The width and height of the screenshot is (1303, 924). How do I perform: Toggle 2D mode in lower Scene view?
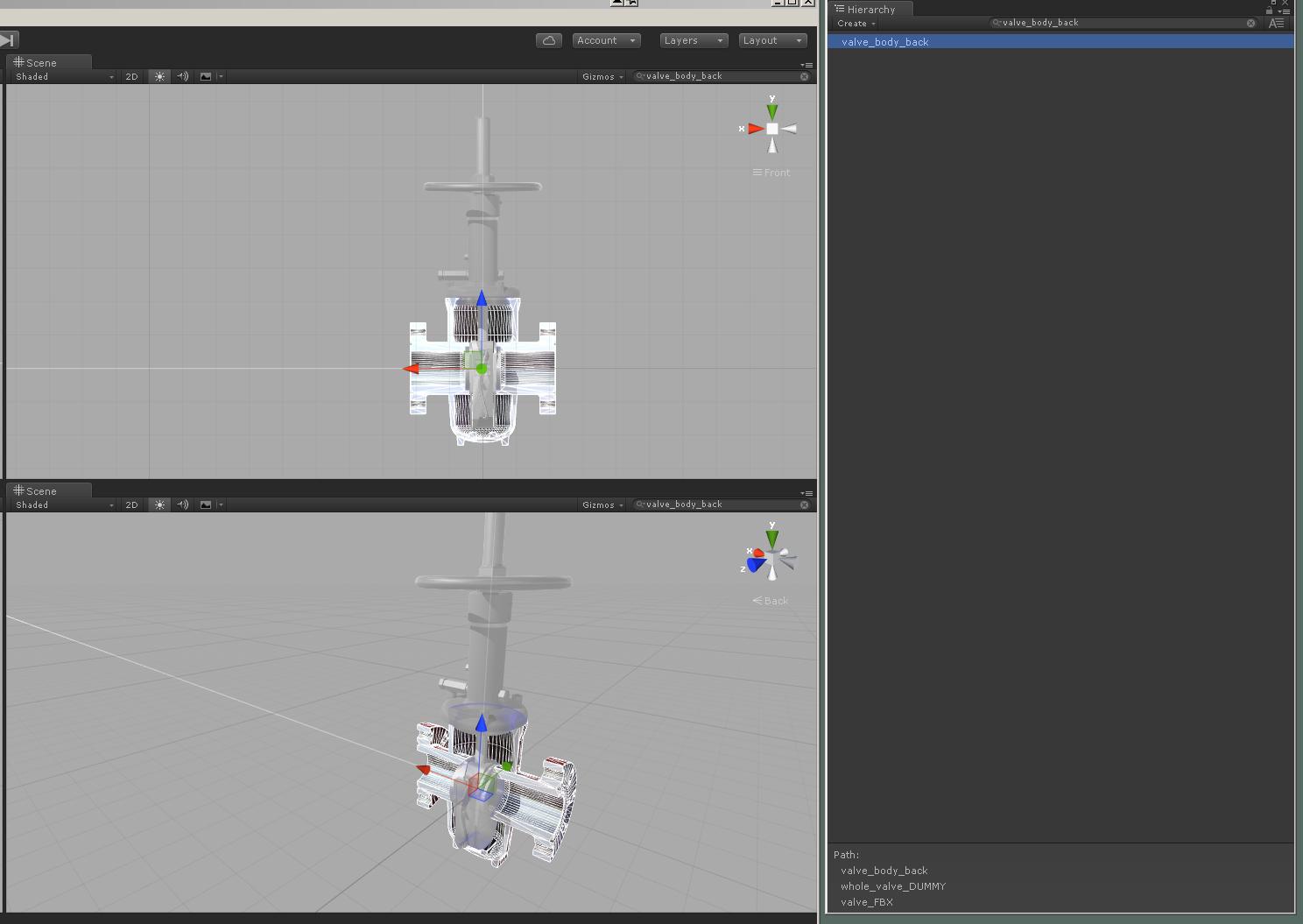click(x=132, y=505)
